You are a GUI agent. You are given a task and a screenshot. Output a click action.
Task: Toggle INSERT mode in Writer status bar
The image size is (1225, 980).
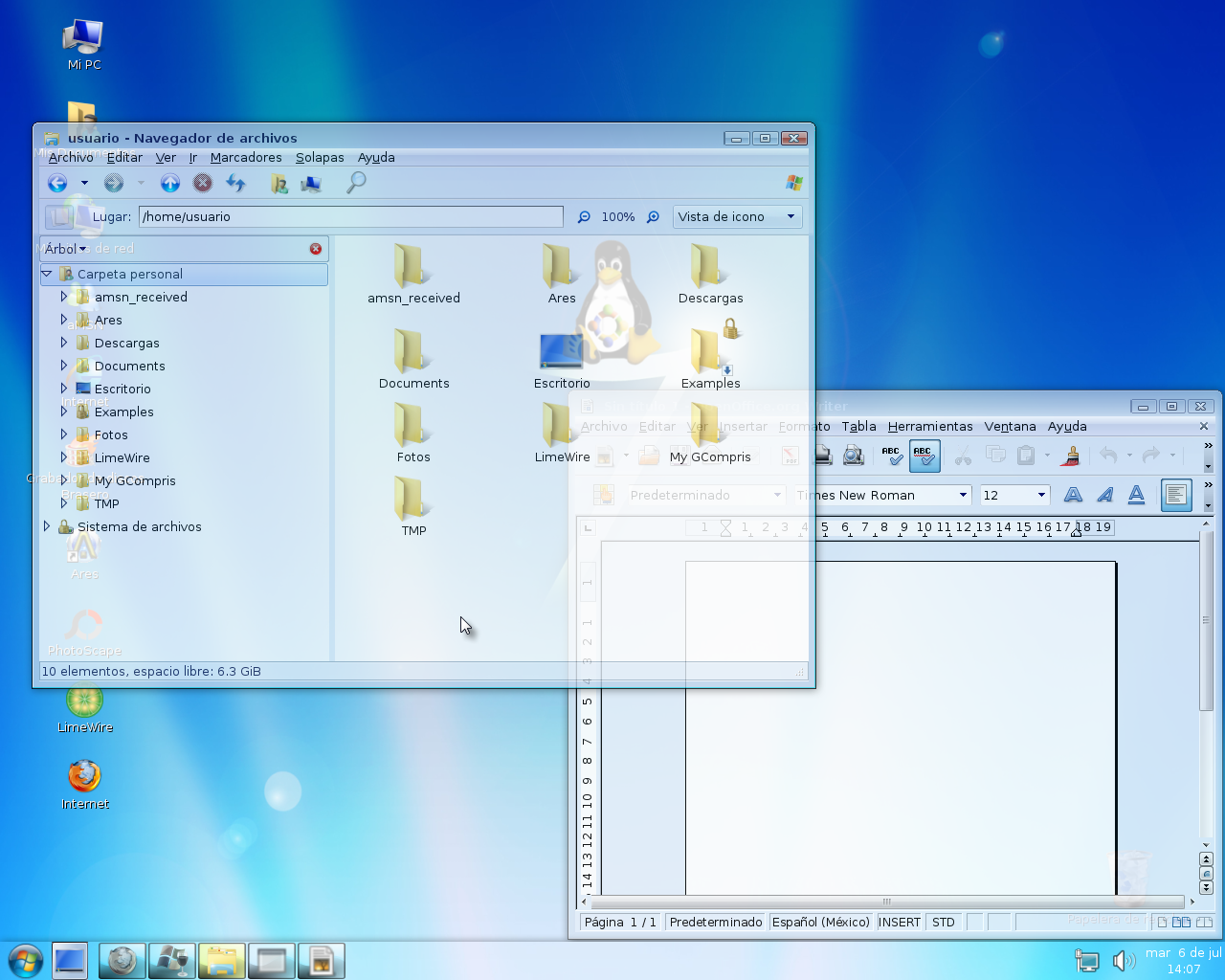click(x=900, y=923)
